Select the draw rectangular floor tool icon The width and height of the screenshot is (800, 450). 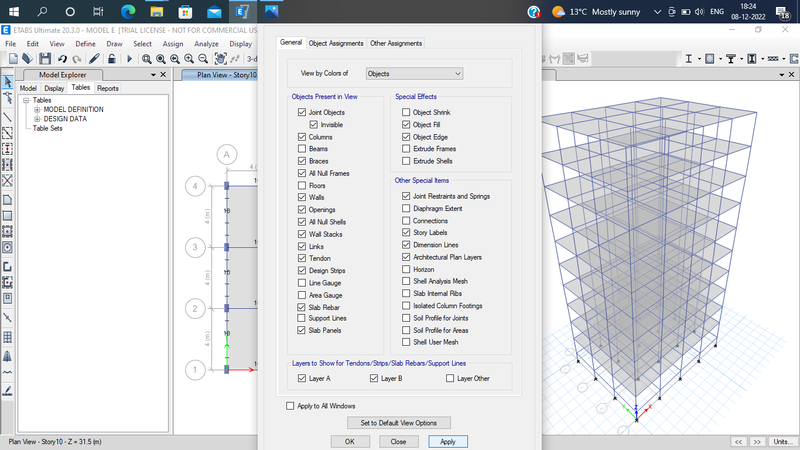tap(8, 215)
